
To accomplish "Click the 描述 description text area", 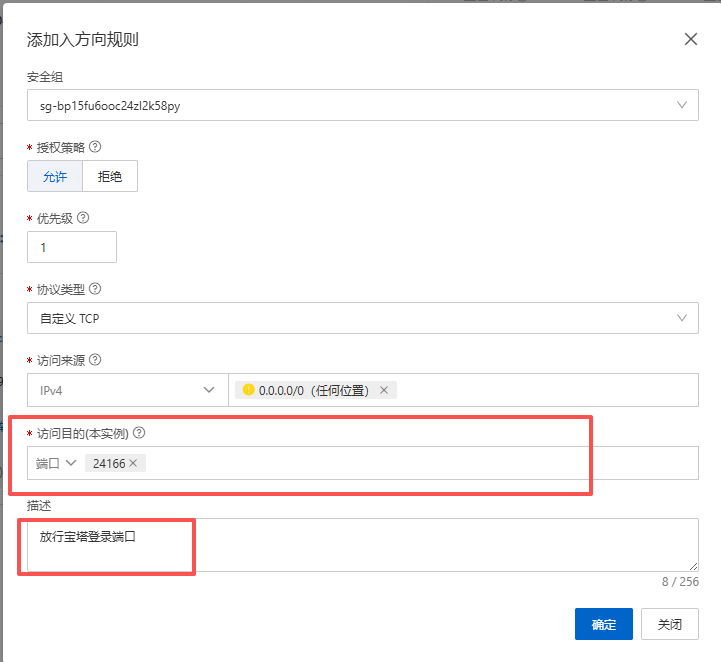I will [362, 545].
